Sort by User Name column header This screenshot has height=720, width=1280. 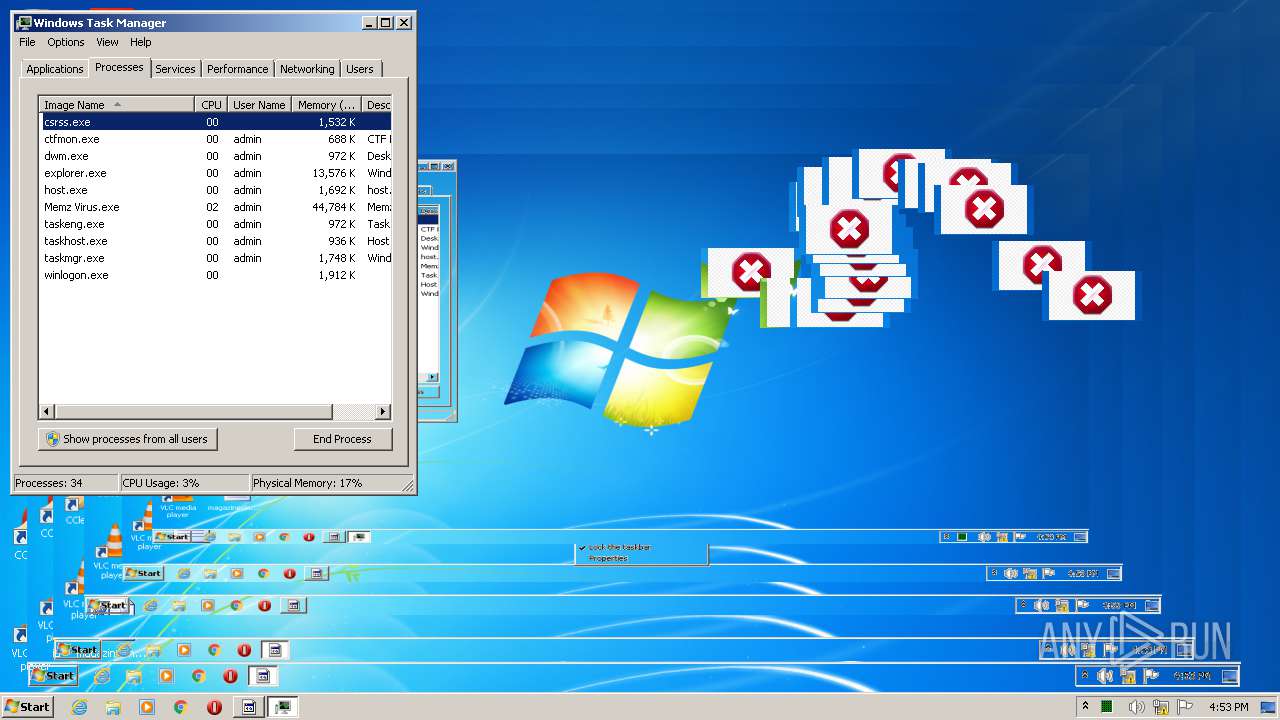[x=259, y=105]
